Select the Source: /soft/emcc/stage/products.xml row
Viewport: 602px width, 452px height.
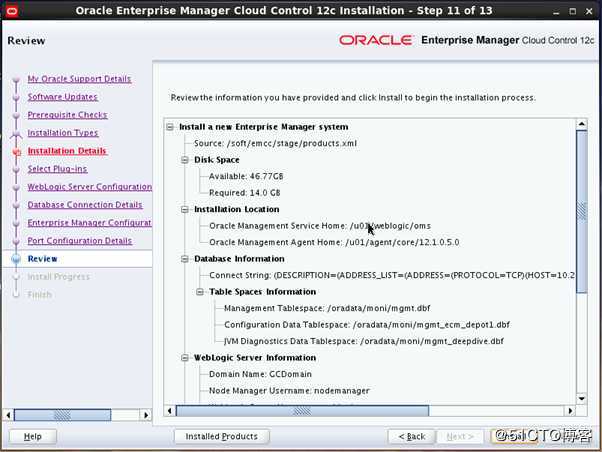pos(275,143)
